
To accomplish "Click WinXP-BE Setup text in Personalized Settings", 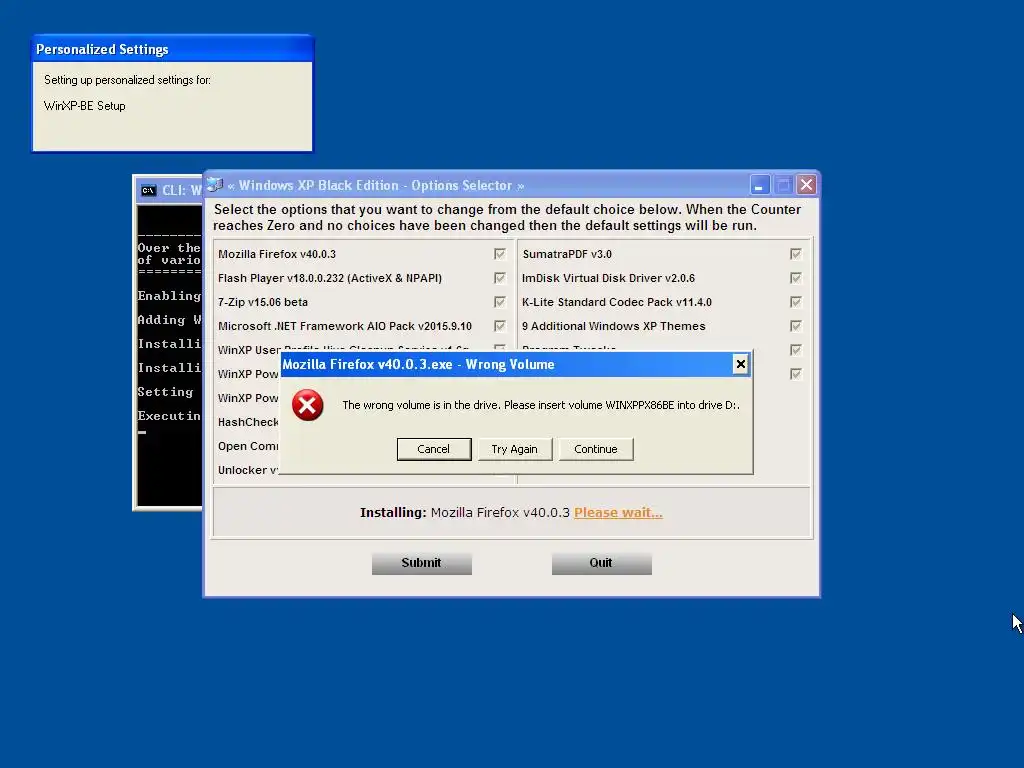I will pyautogui.click(x=84, y=106).
